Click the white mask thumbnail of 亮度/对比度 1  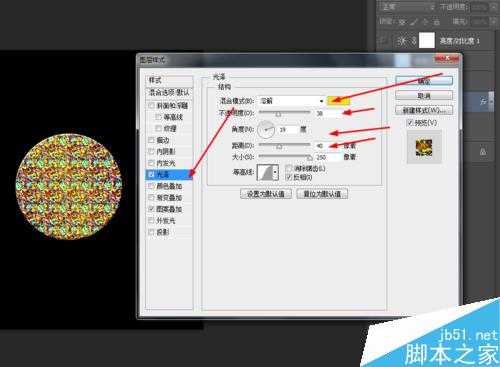pos(427,40)
